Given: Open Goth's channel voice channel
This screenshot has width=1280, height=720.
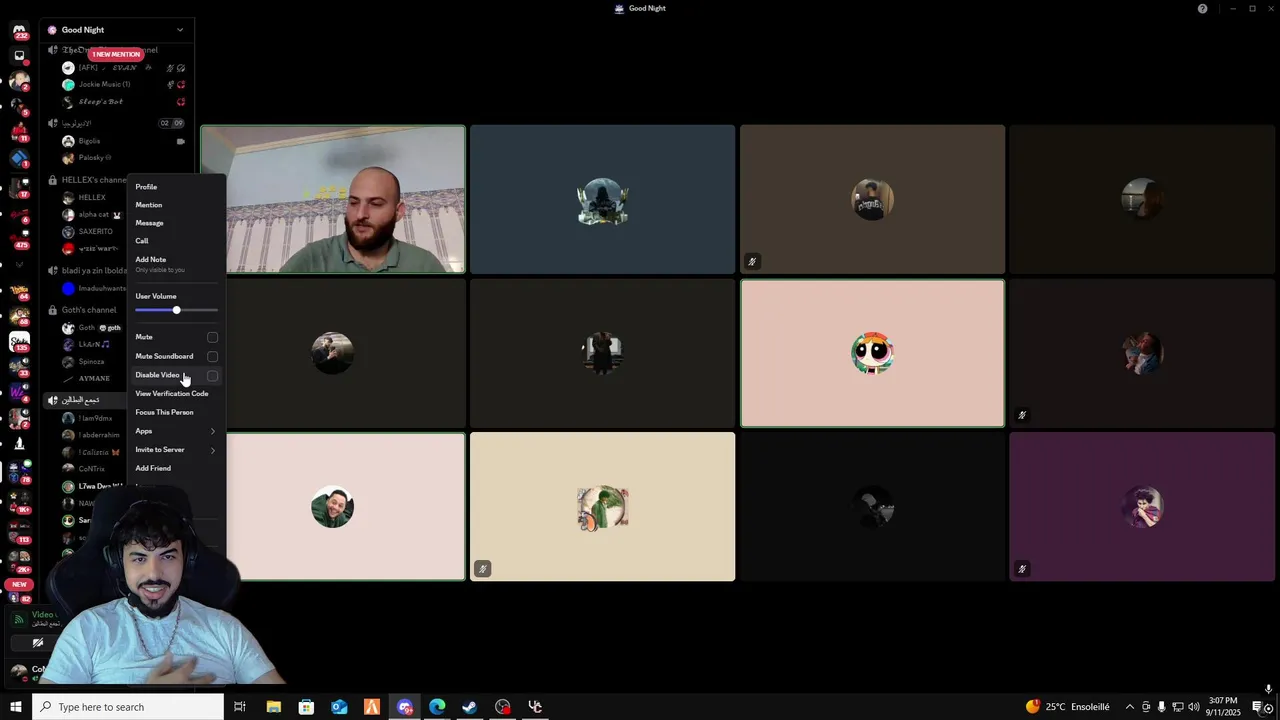Looking at the screenshot, I should pos(89,310).
